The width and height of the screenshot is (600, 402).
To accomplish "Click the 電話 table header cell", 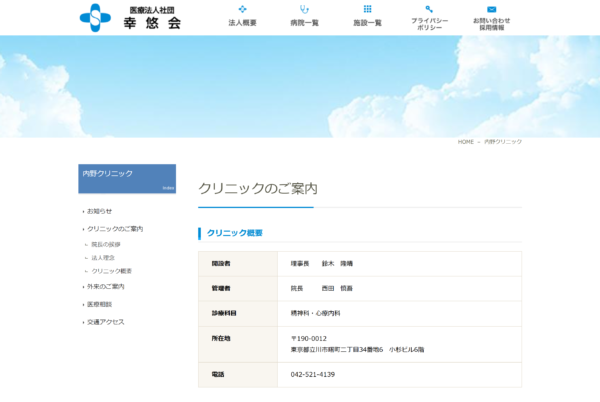I will coord(238,375).
